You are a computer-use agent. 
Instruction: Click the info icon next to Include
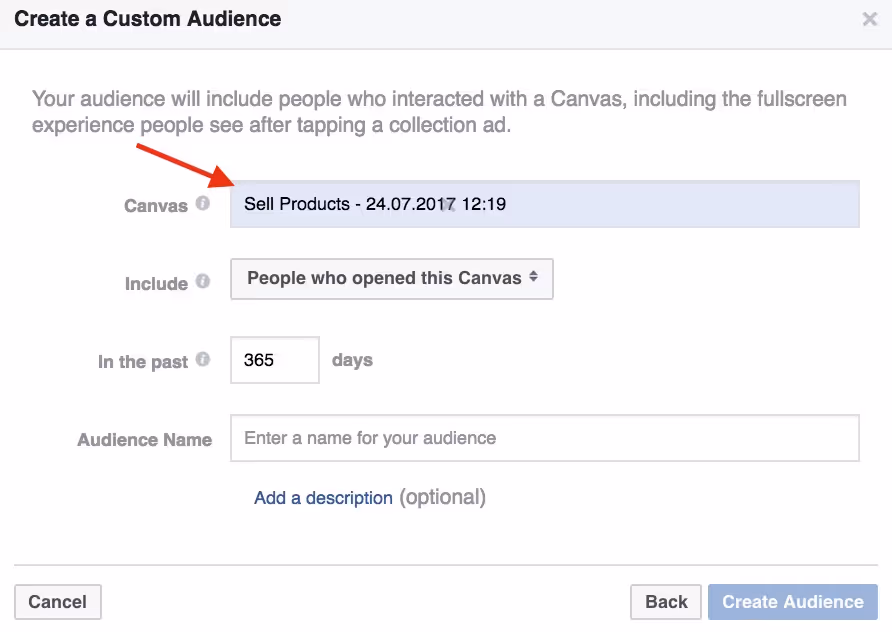(203, 282)
